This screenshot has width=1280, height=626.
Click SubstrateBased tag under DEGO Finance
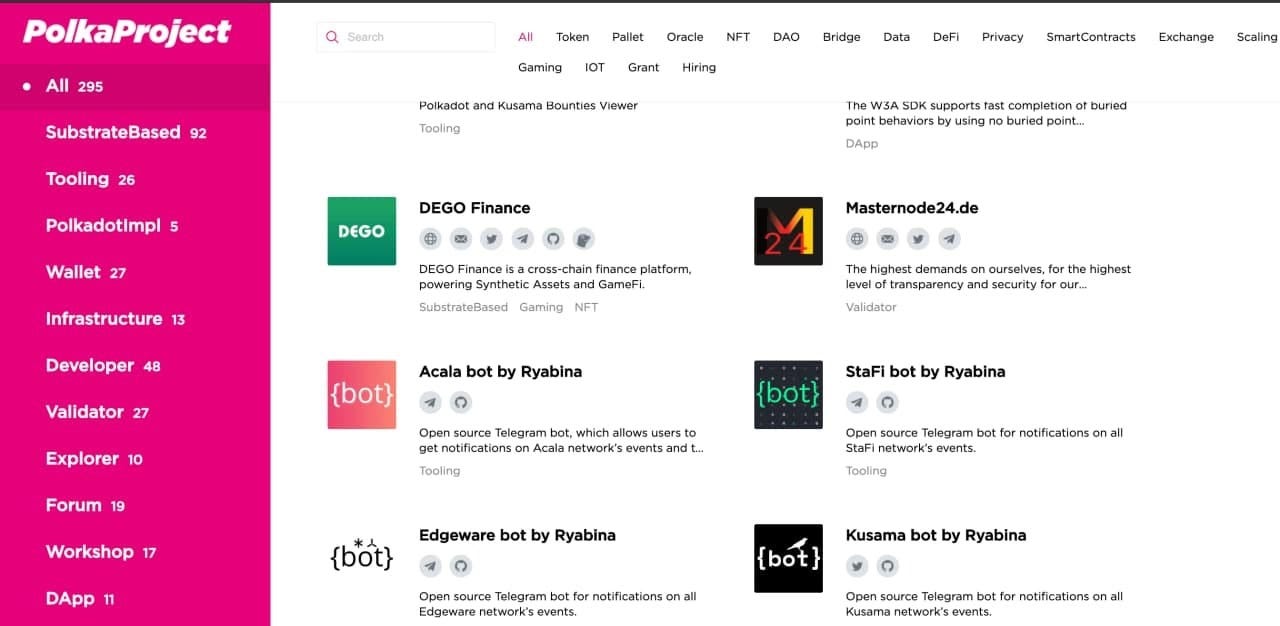tap(463, 307)
